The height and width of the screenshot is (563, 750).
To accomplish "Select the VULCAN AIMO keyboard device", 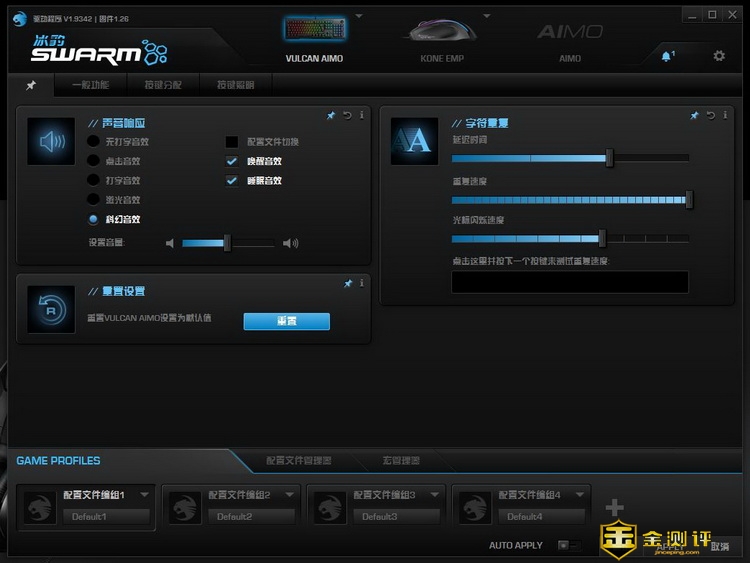I will 314,37.
